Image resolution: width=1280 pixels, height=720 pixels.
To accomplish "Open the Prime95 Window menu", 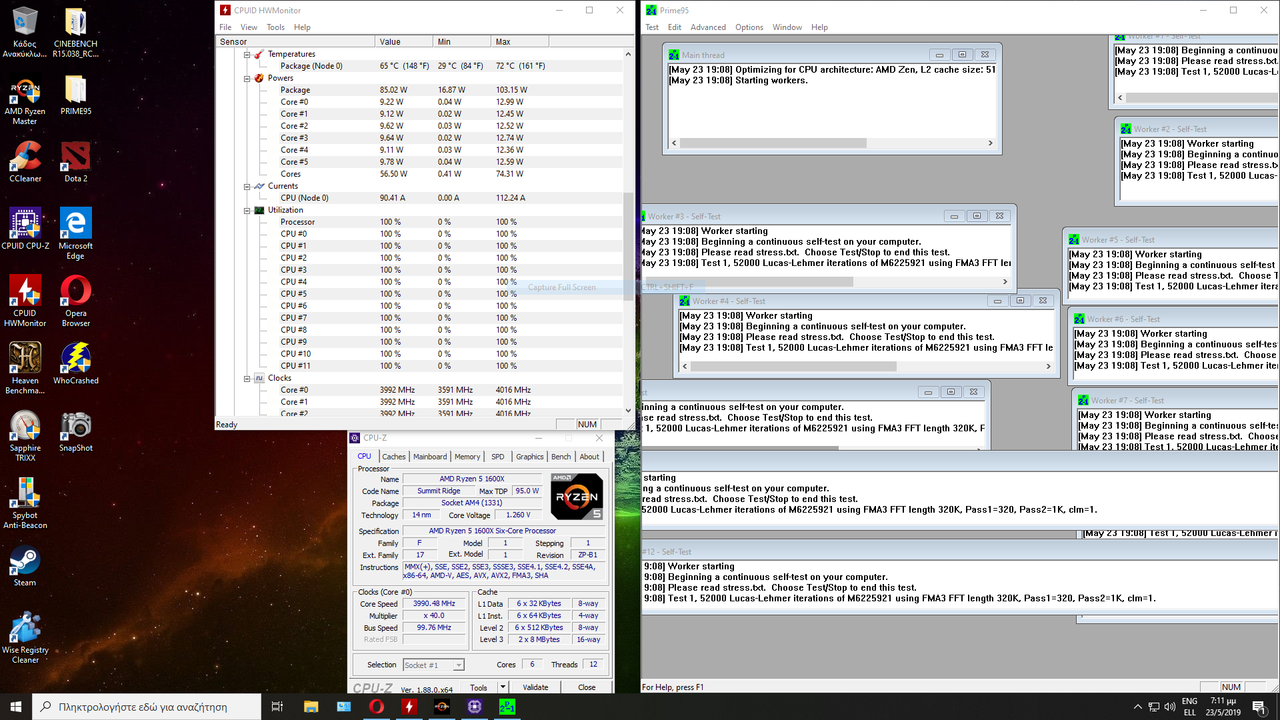I will tap(787, 27).
